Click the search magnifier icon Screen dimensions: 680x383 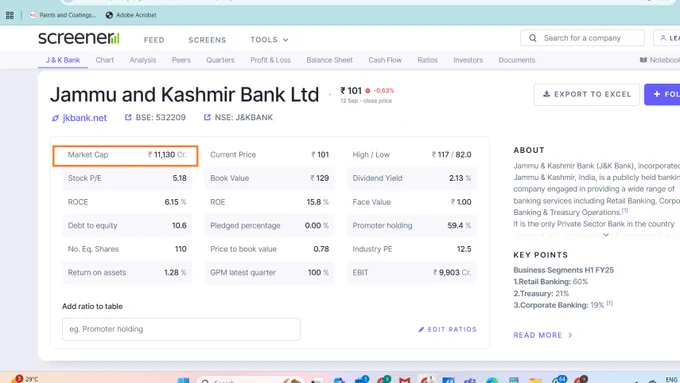(533, 38)
